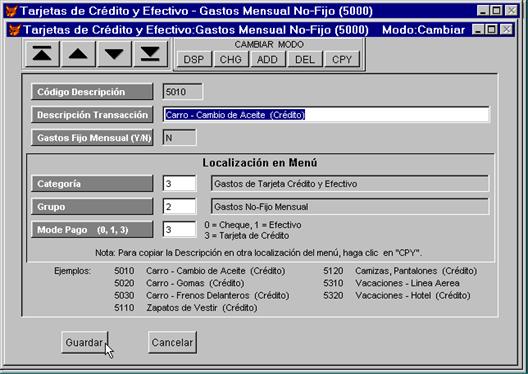Click the fox icon in inner window title
528x374 pixels.
point(14,30)
